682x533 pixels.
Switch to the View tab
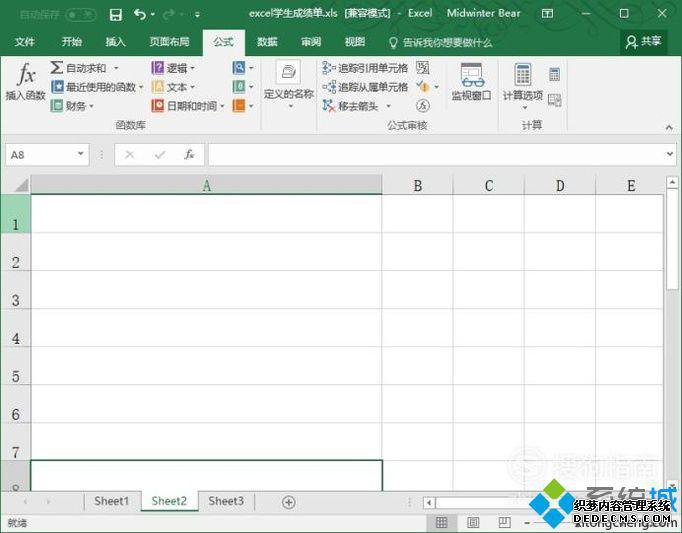click(x=355, y=42)
